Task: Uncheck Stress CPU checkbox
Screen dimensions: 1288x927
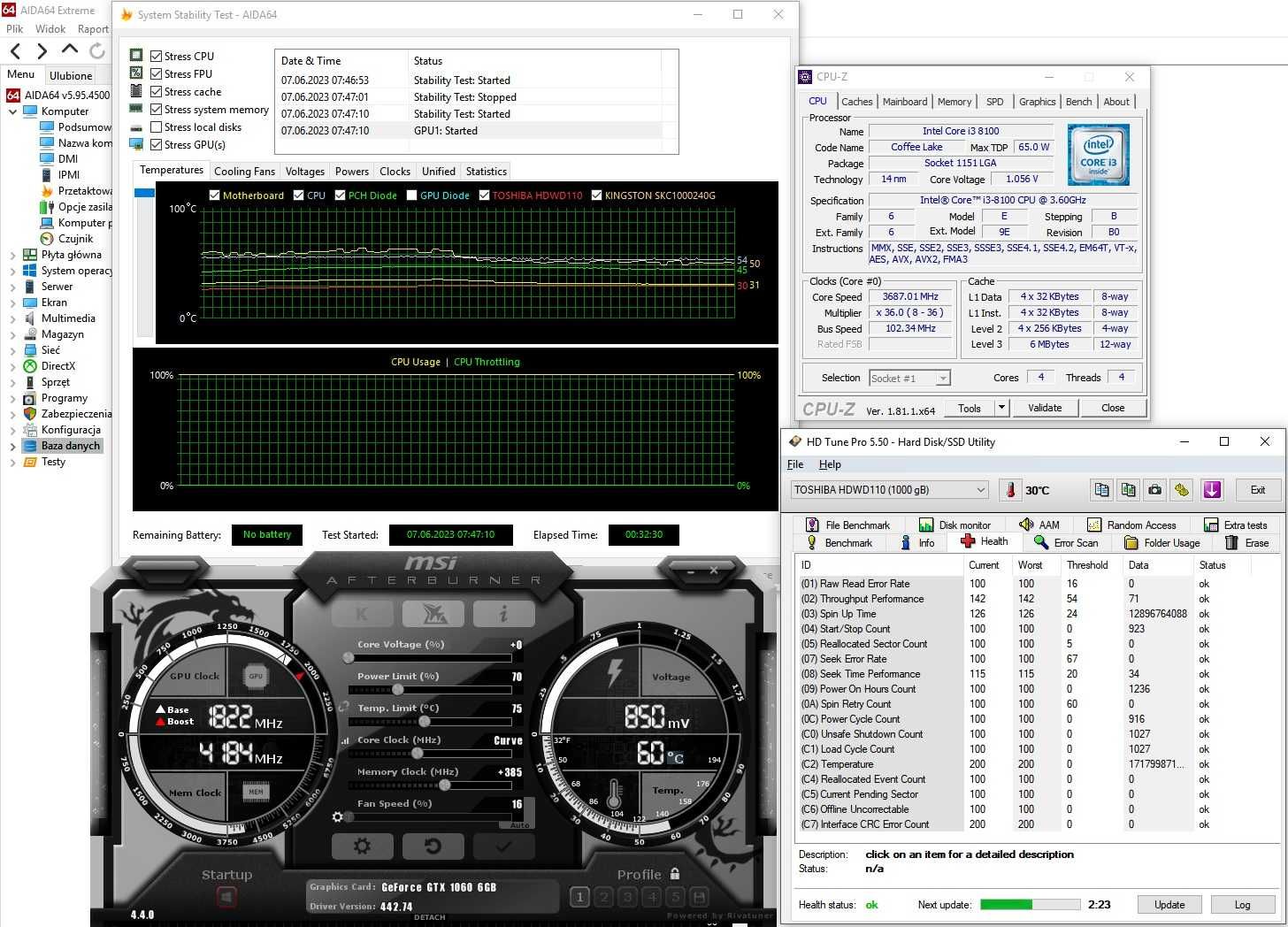Action: click(x=156, y=56)
